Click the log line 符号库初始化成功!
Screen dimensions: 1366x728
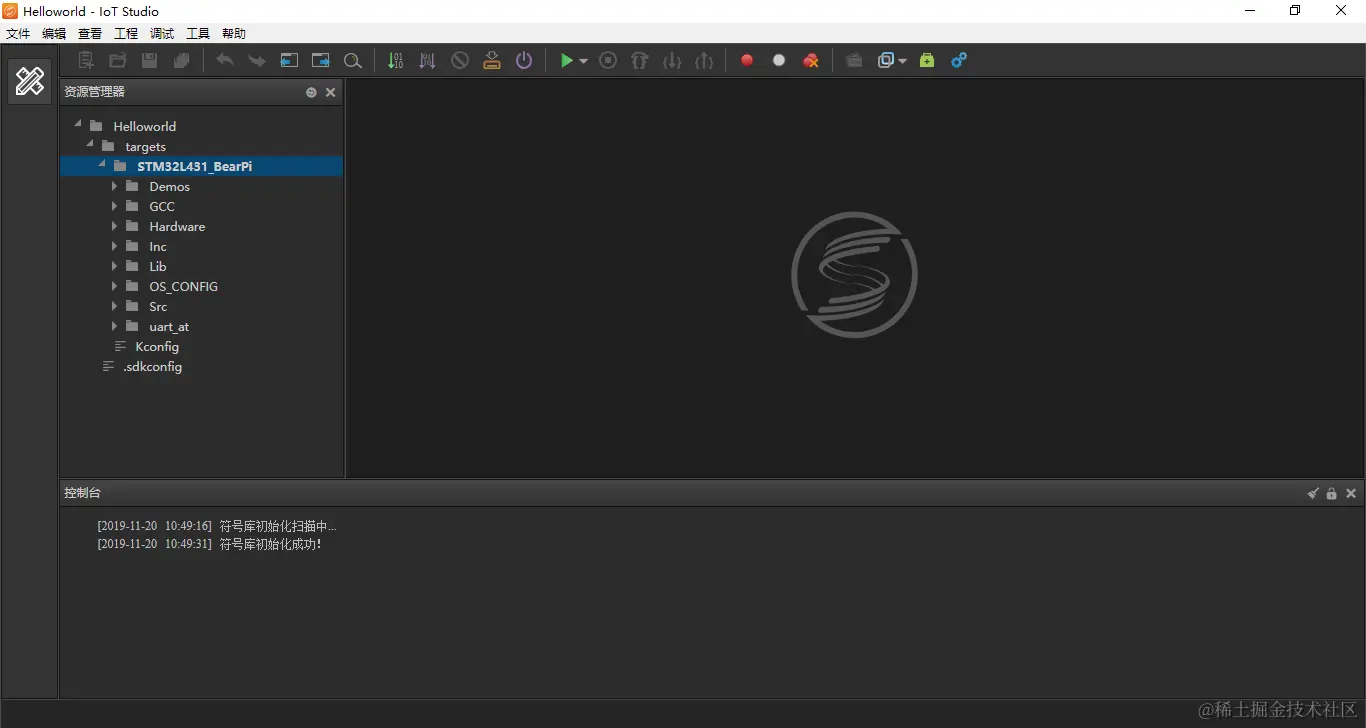(271, 544)
